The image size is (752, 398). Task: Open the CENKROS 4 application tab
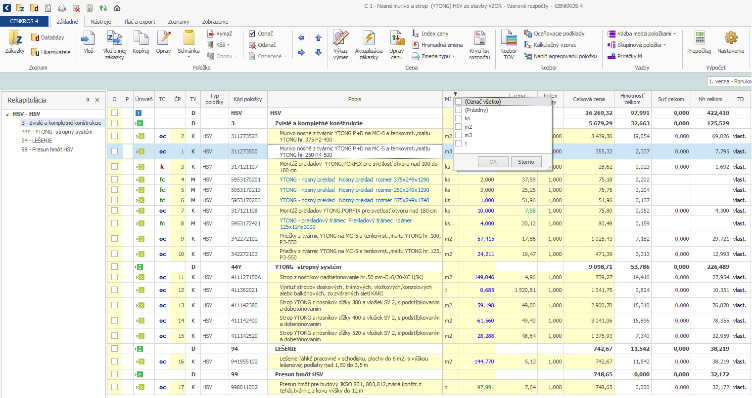pyautogui.click(x=24, y=21)
